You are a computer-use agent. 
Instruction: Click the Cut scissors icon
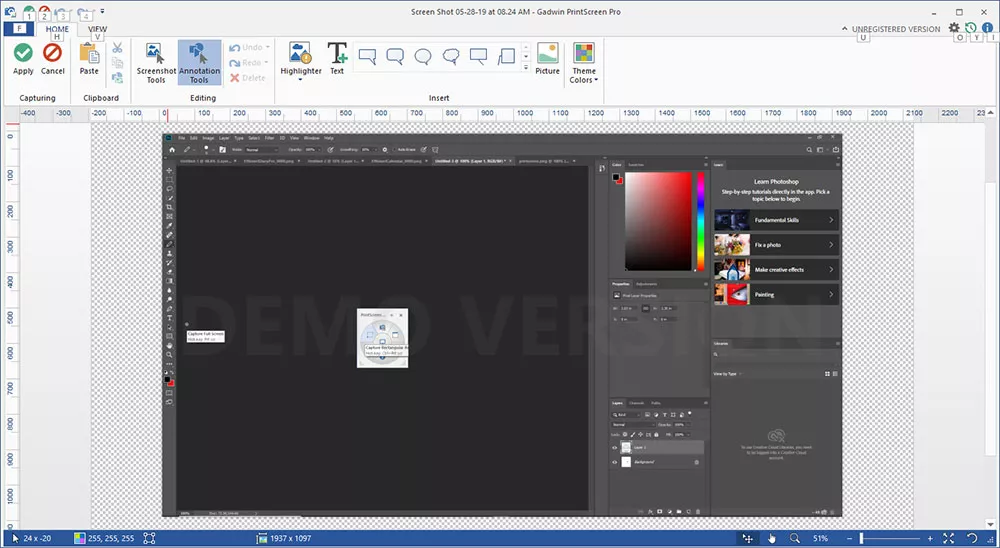point(117,48)
